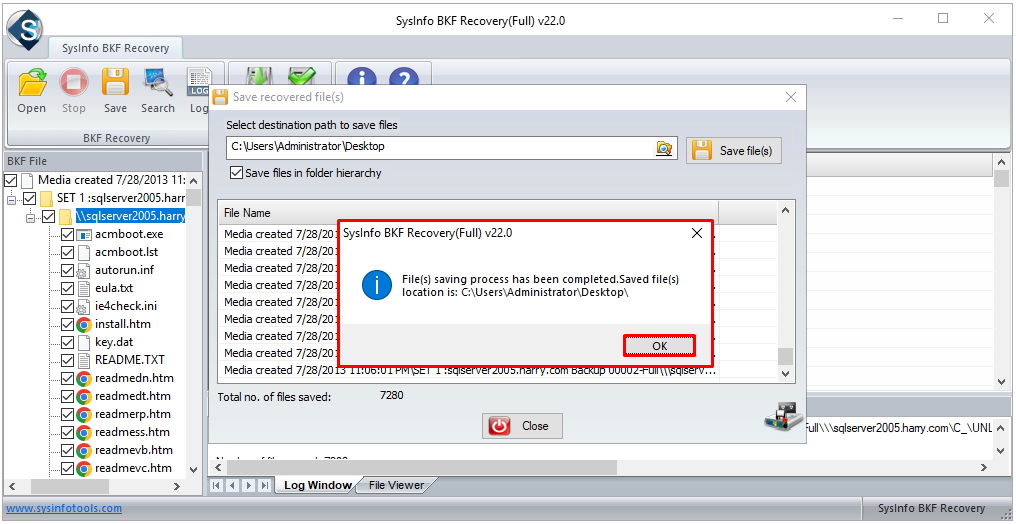The image size is (1016, 524).
Task: Click the Chrome icon beside readmess.htm
Action: coord(84,432)
